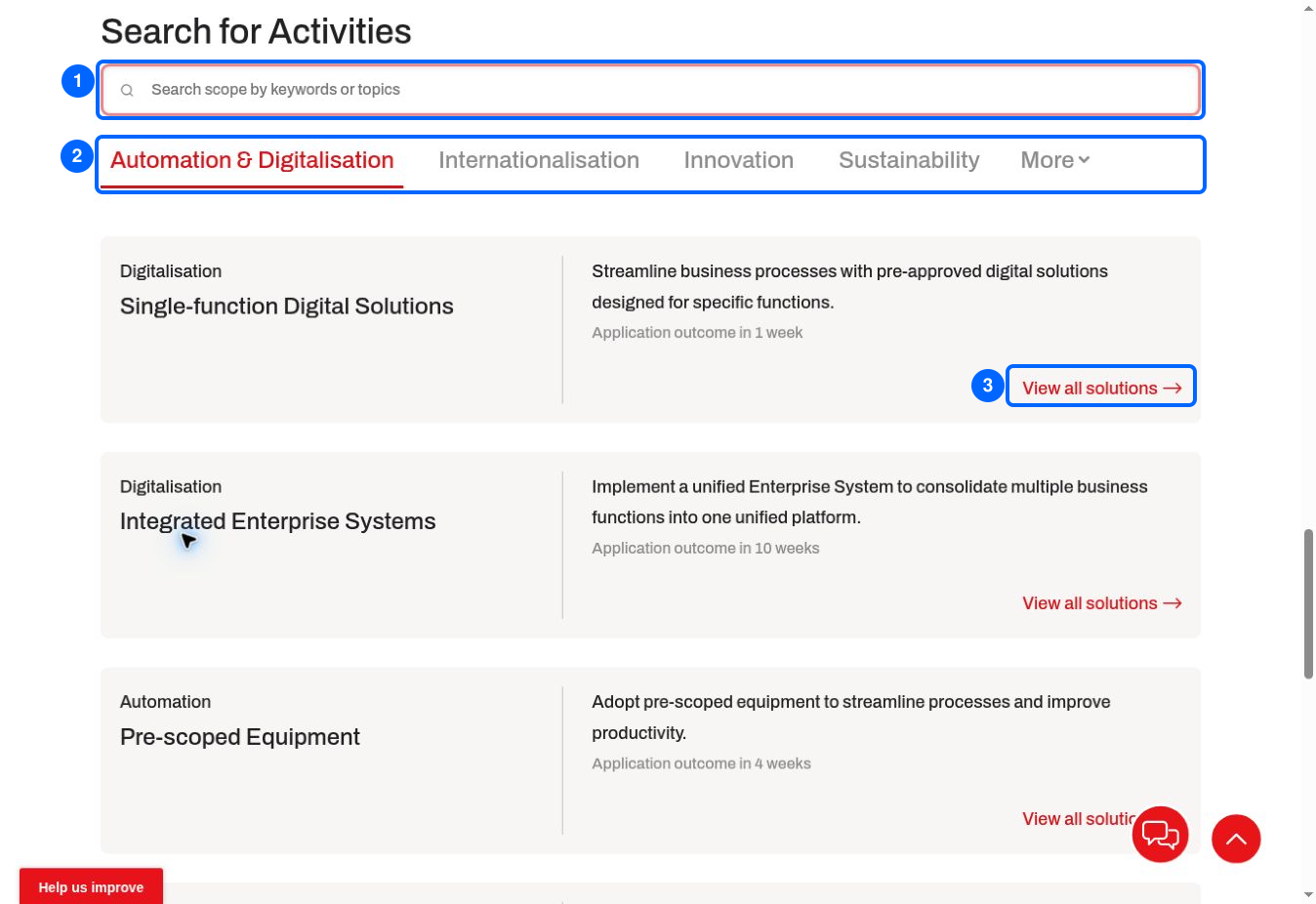Click the 'Single-function Digital Solutions' title

pos(287,306)
